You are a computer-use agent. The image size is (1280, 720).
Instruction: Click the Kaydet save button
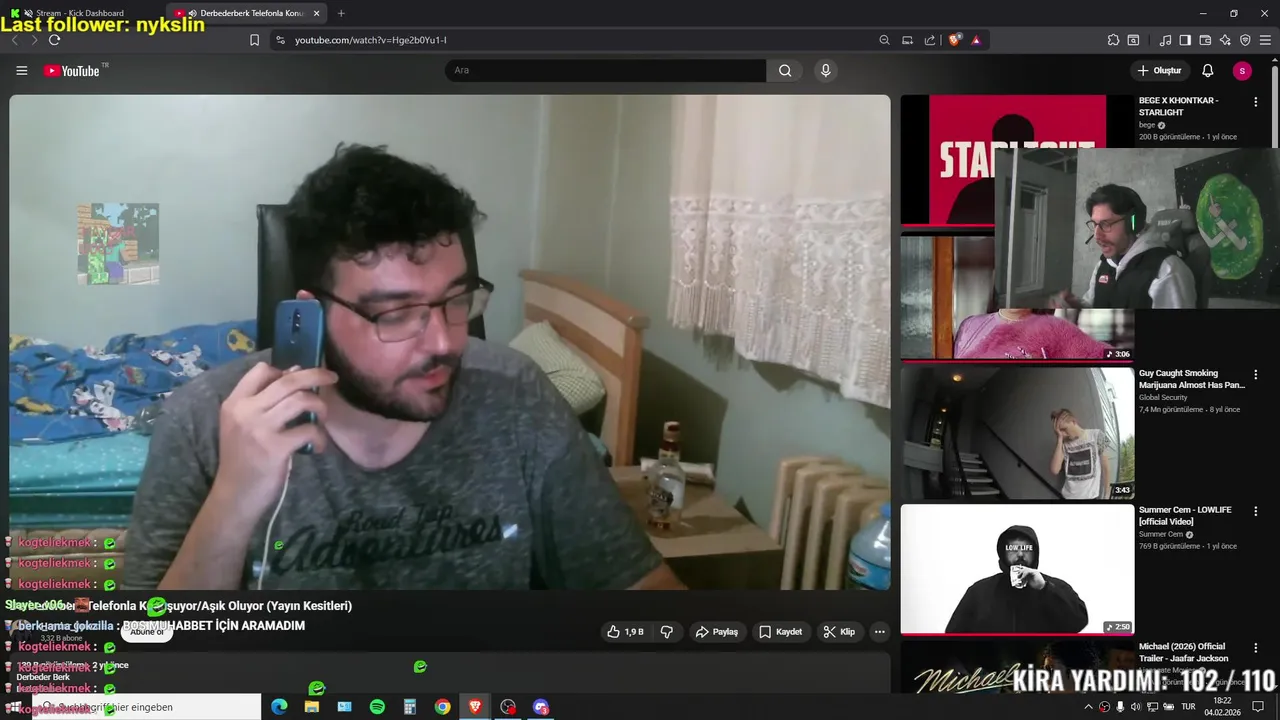pos(780,632)
